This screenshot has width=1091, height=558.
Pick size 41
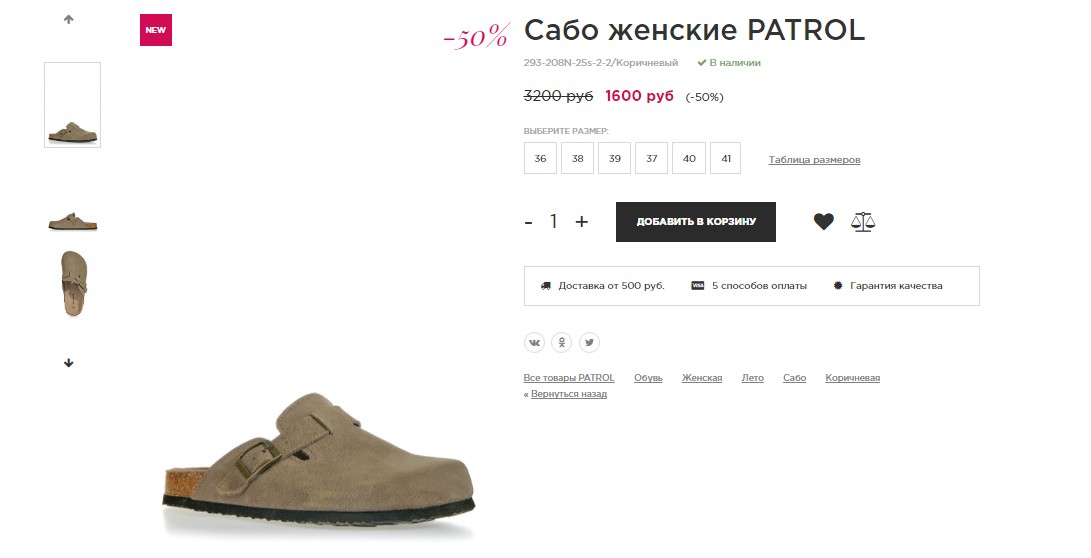(725, 158)
